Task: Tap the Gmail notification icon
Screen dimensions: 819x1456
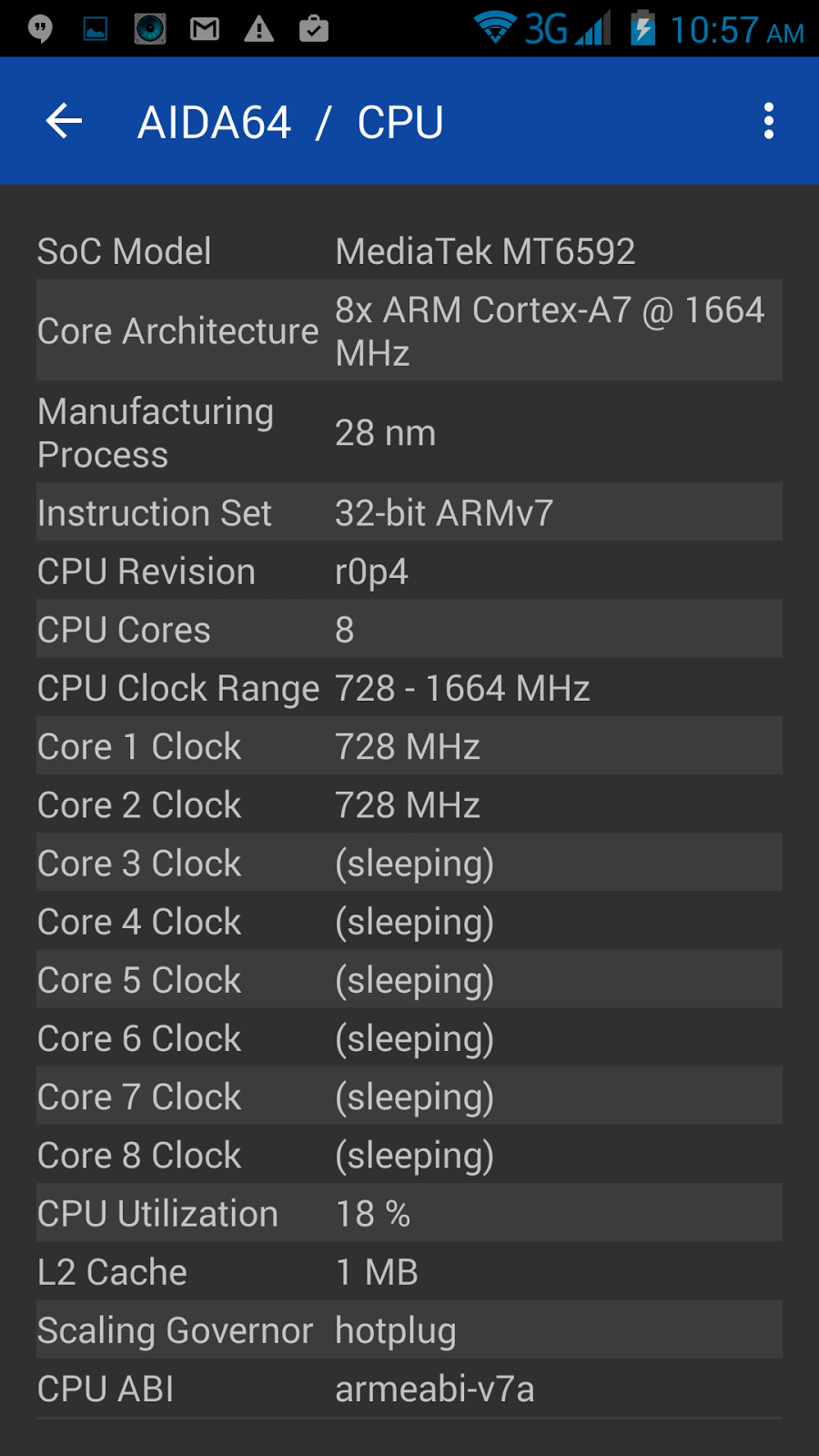Action: [x=205, y=29]
